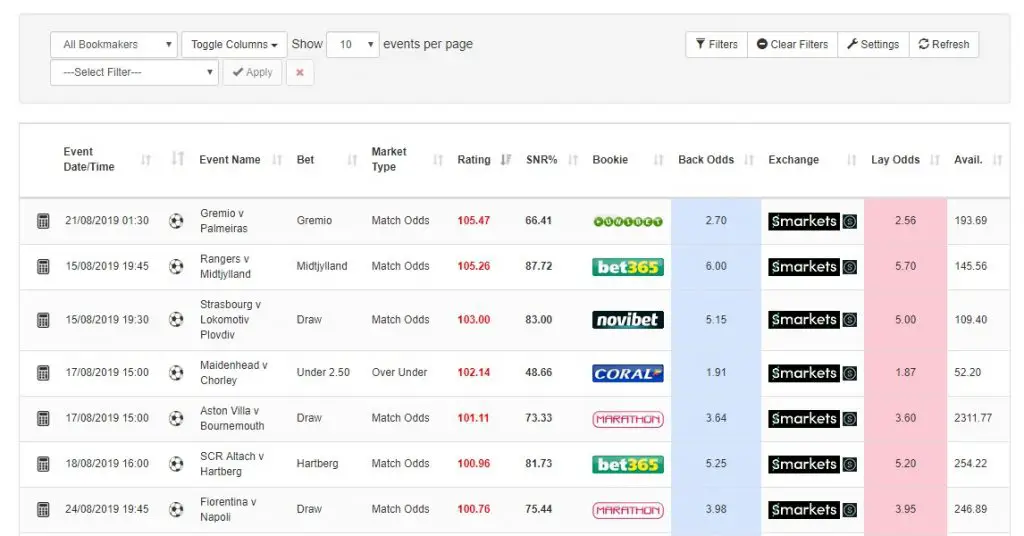Select Under 2.50 bet cell

(x=323, y=372)
